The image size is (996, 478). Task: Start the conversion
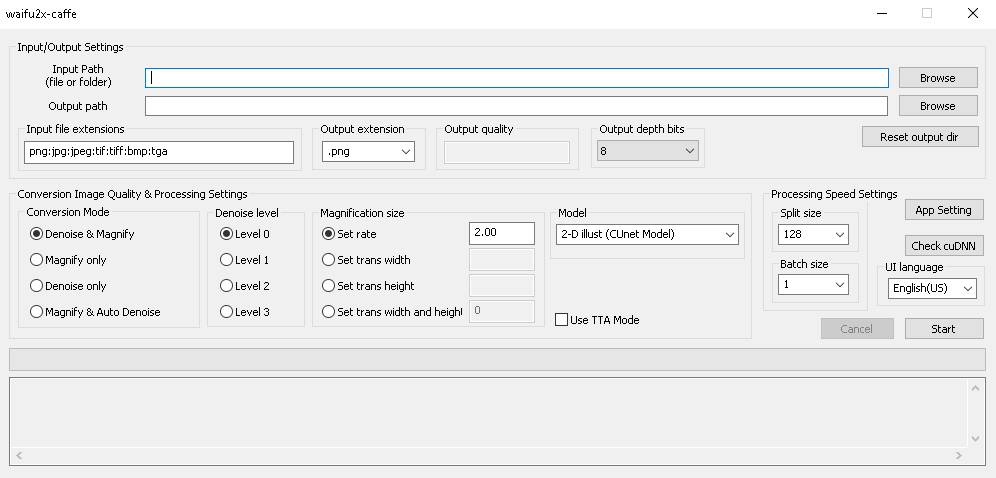[944, 329]
